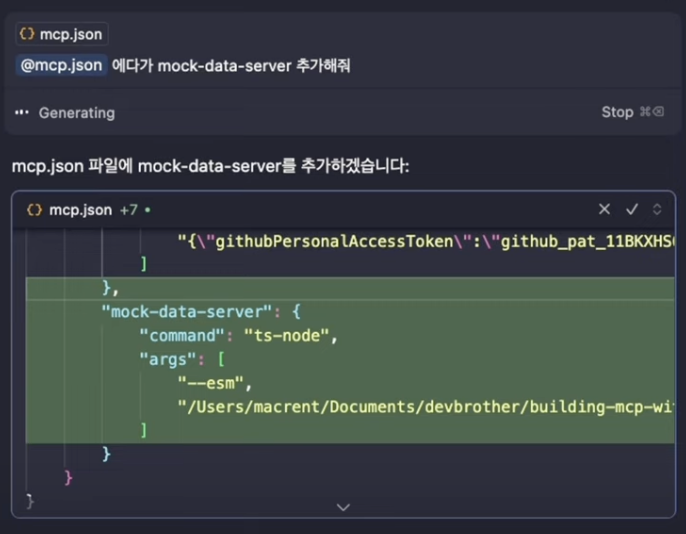
Task: Click the "mock-data-server" key in the diff
Action: pyautogui.click(x=187, y=311)
